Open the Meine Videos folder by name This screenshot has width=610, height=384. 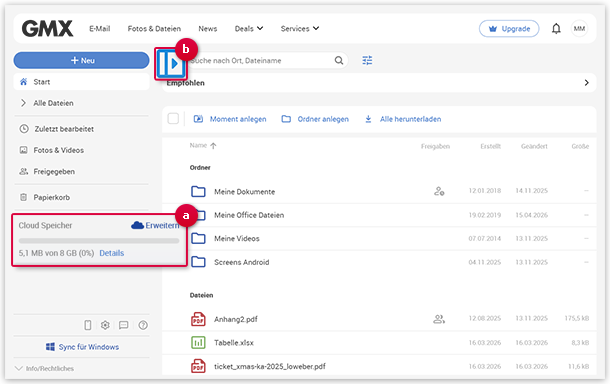(237, 238)
